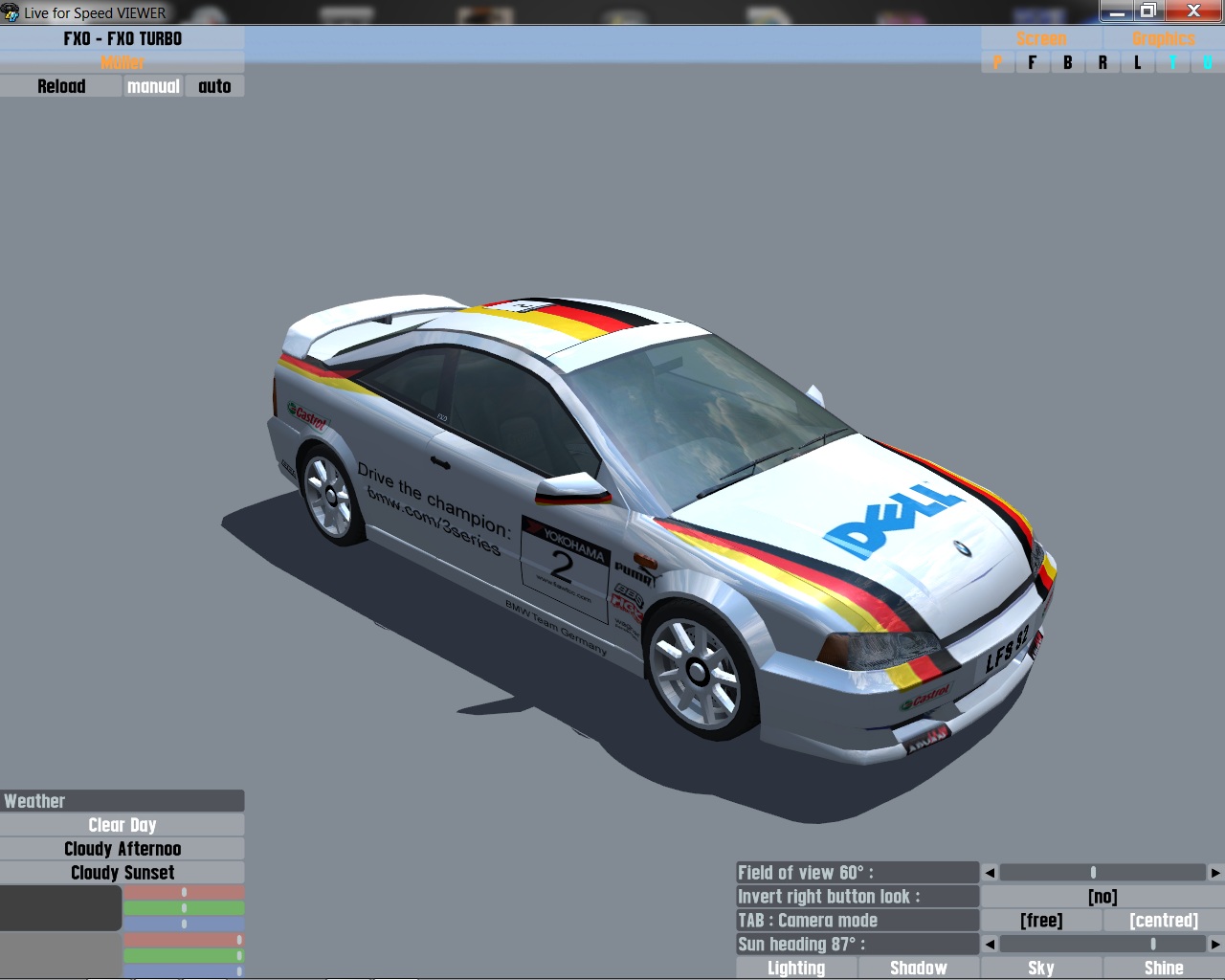
Task: Toggle the Sky option
Action: tap(1041, 968)
